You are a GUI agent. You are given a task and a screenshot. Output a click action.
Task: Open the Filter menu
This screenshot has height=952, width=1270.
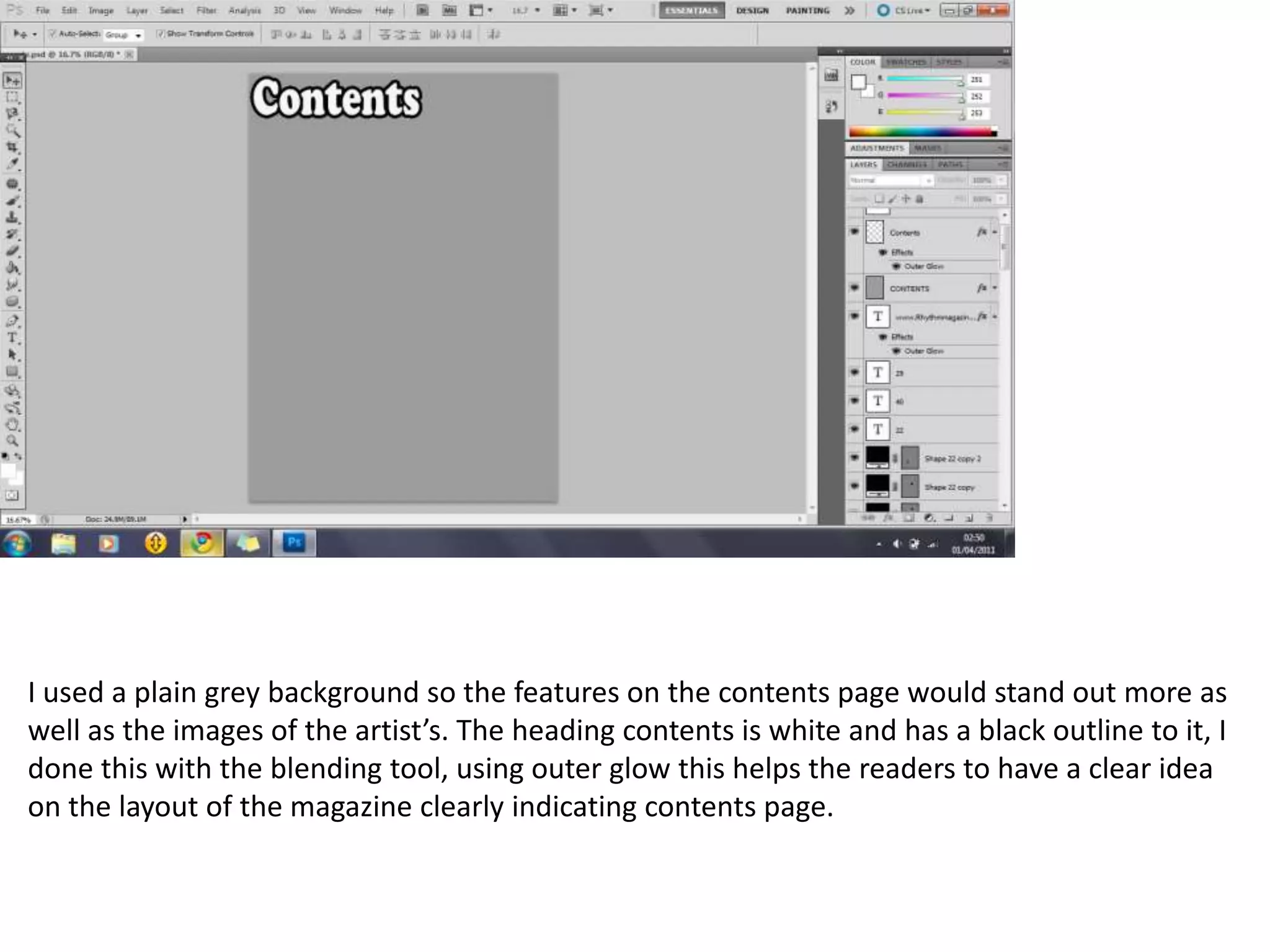coord(206,11)
